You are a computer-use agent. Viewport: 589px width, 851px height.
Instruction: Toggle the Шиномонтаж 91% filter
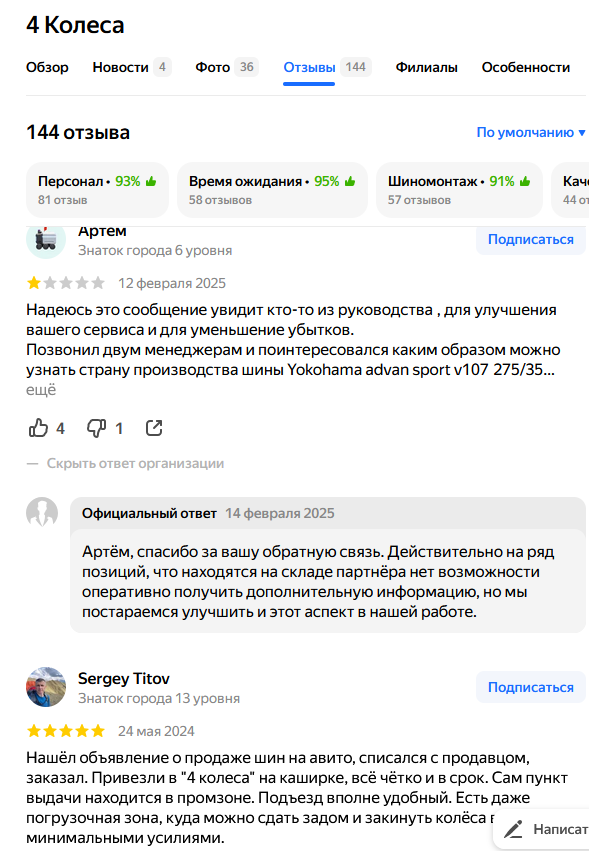tap(458, 188)
